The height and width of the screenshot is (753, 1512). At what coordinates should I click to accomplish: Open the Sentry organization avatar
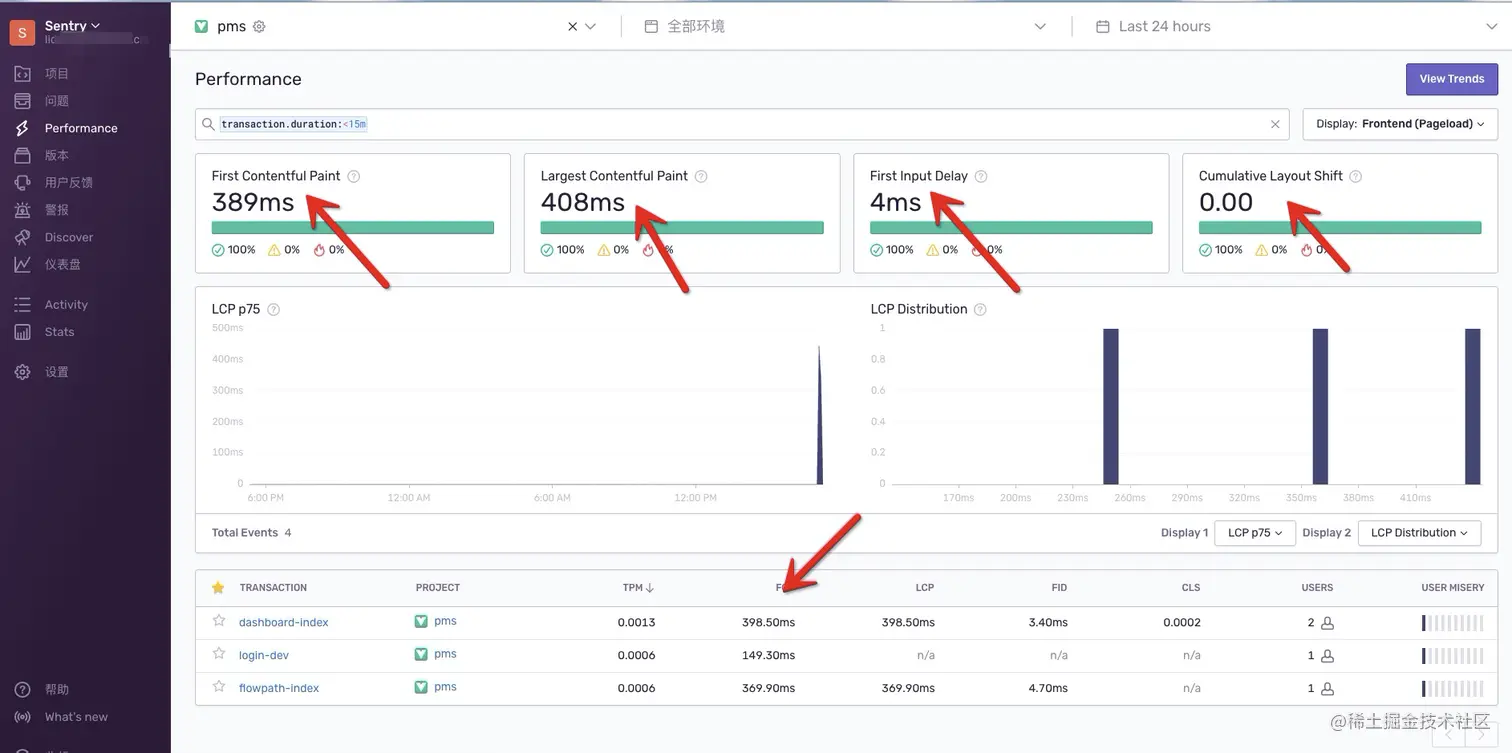point(22,33)
